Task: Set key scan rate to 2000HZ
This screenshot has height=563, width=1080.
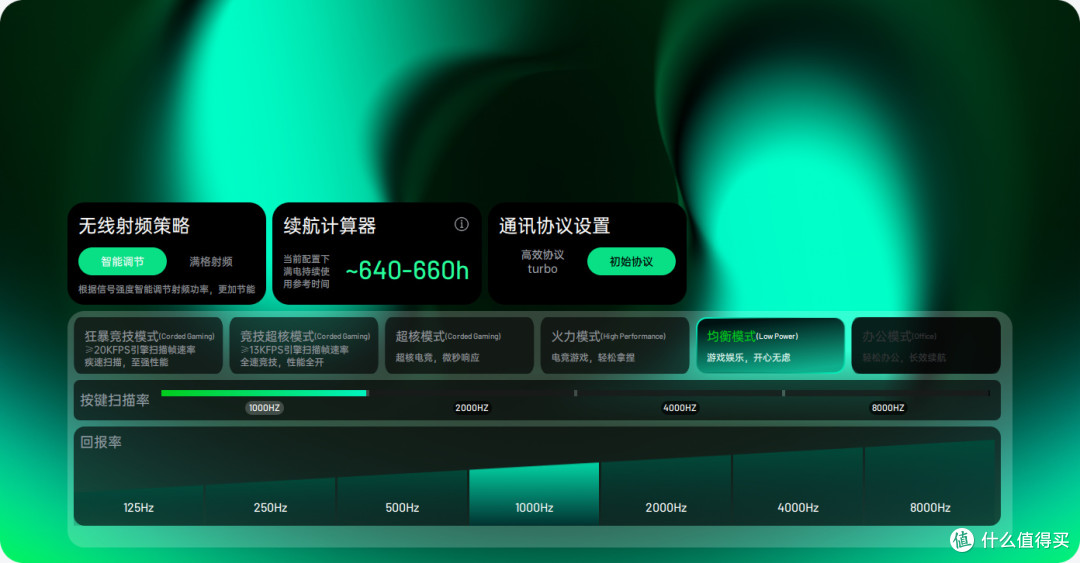Action: (472, 407)
